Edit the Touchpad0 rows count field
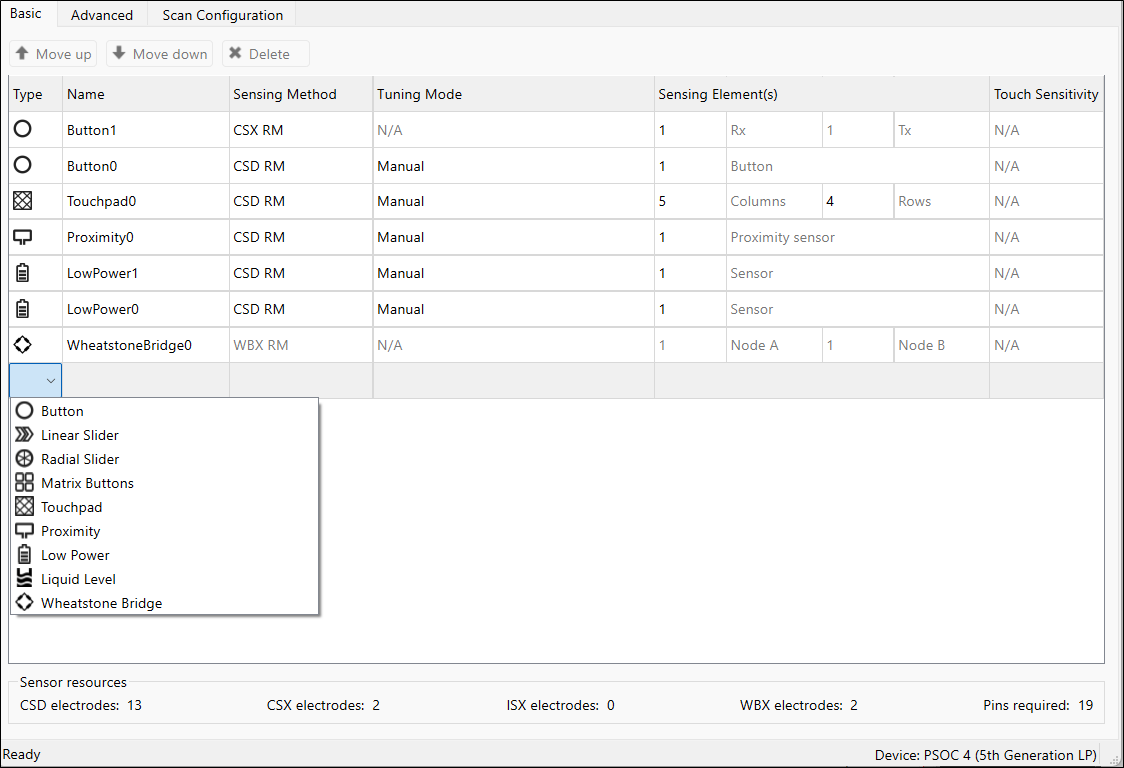1124x768 pixels. [x=857, y=201]
